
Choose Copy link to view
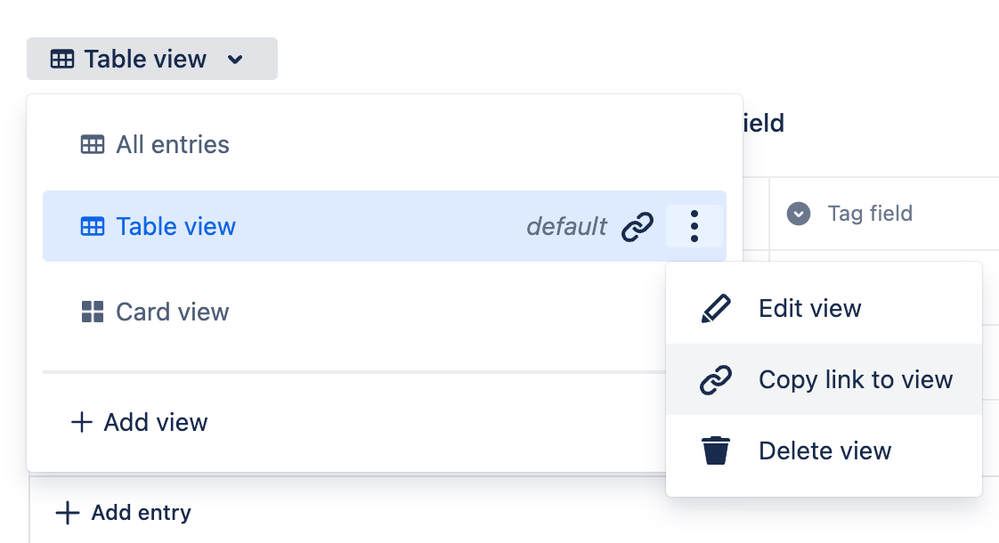[x=855, y=380]
